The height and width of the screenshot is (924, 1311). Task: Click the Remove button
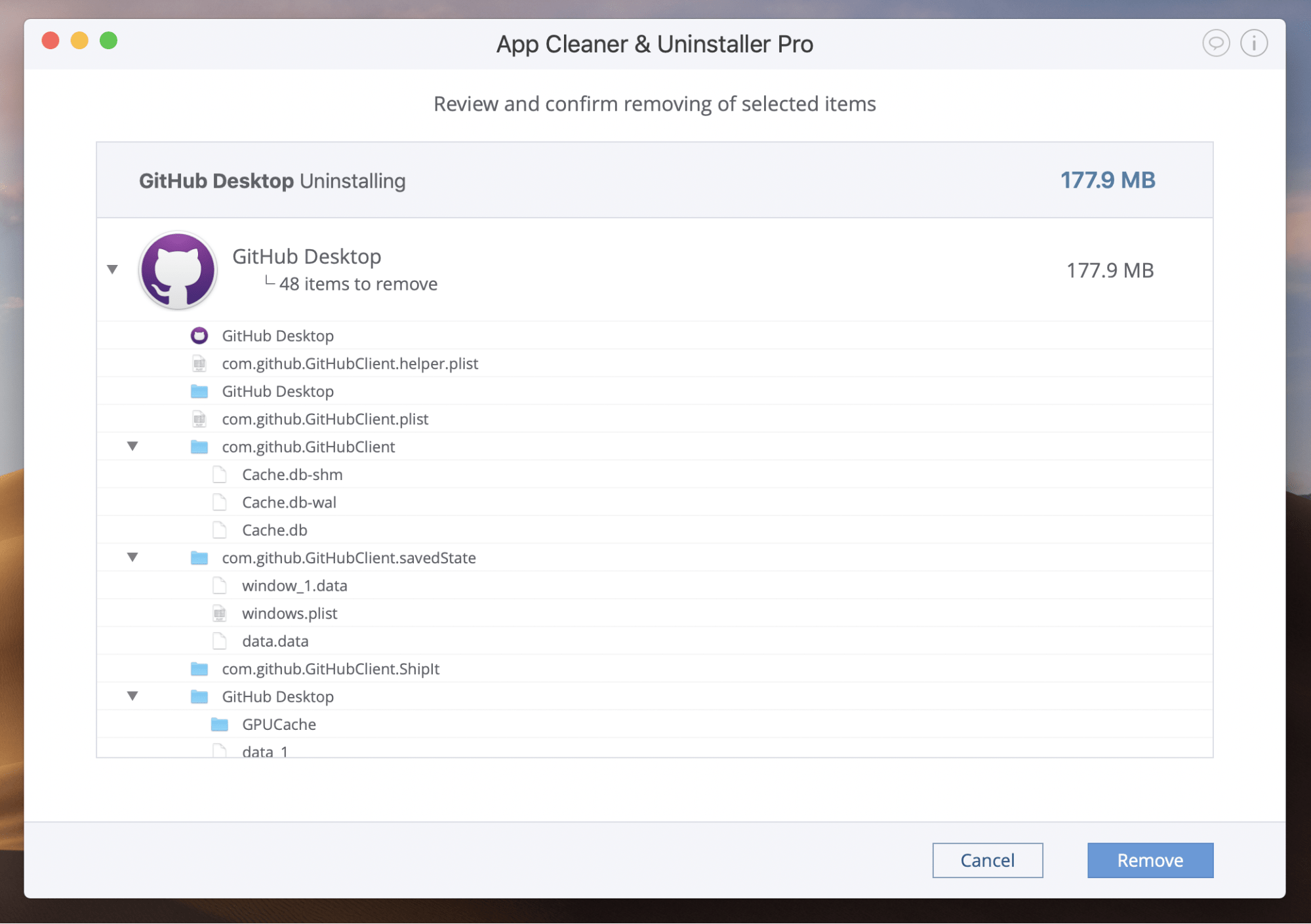1150,860
